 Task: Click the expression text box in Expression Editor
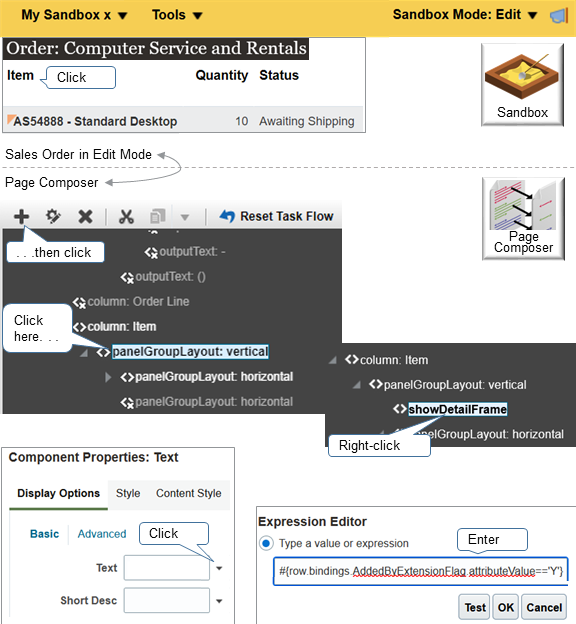[x=420, y=571]
